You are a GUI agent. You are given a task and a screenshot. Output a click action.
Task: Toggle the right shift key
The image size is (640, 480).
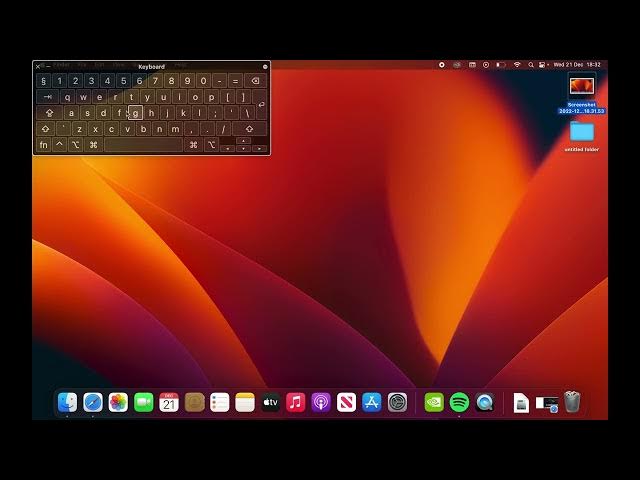249,129
